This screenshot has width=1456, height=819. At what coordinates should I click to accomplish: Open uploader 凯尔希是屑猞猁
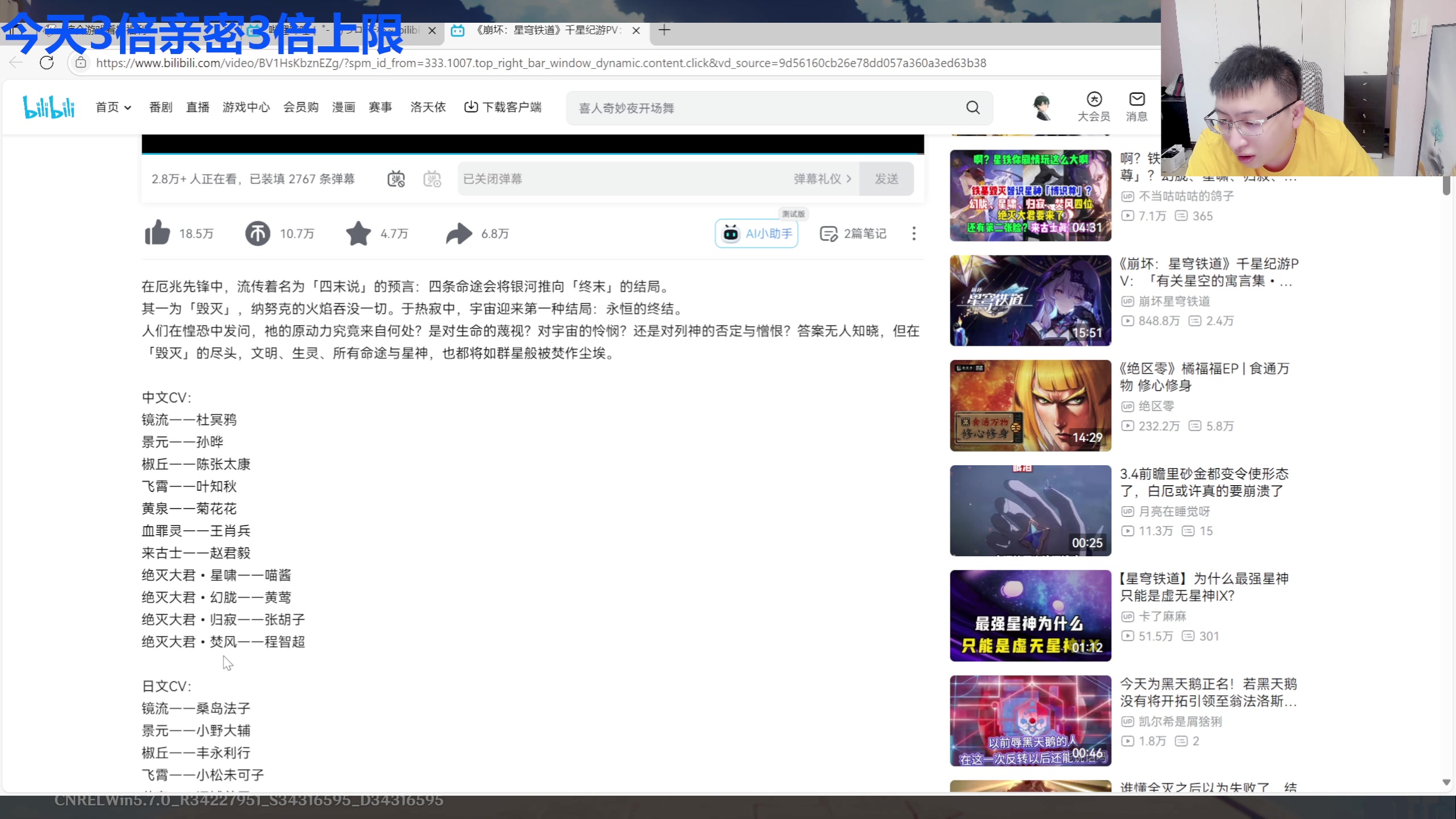coord(1180,722)
